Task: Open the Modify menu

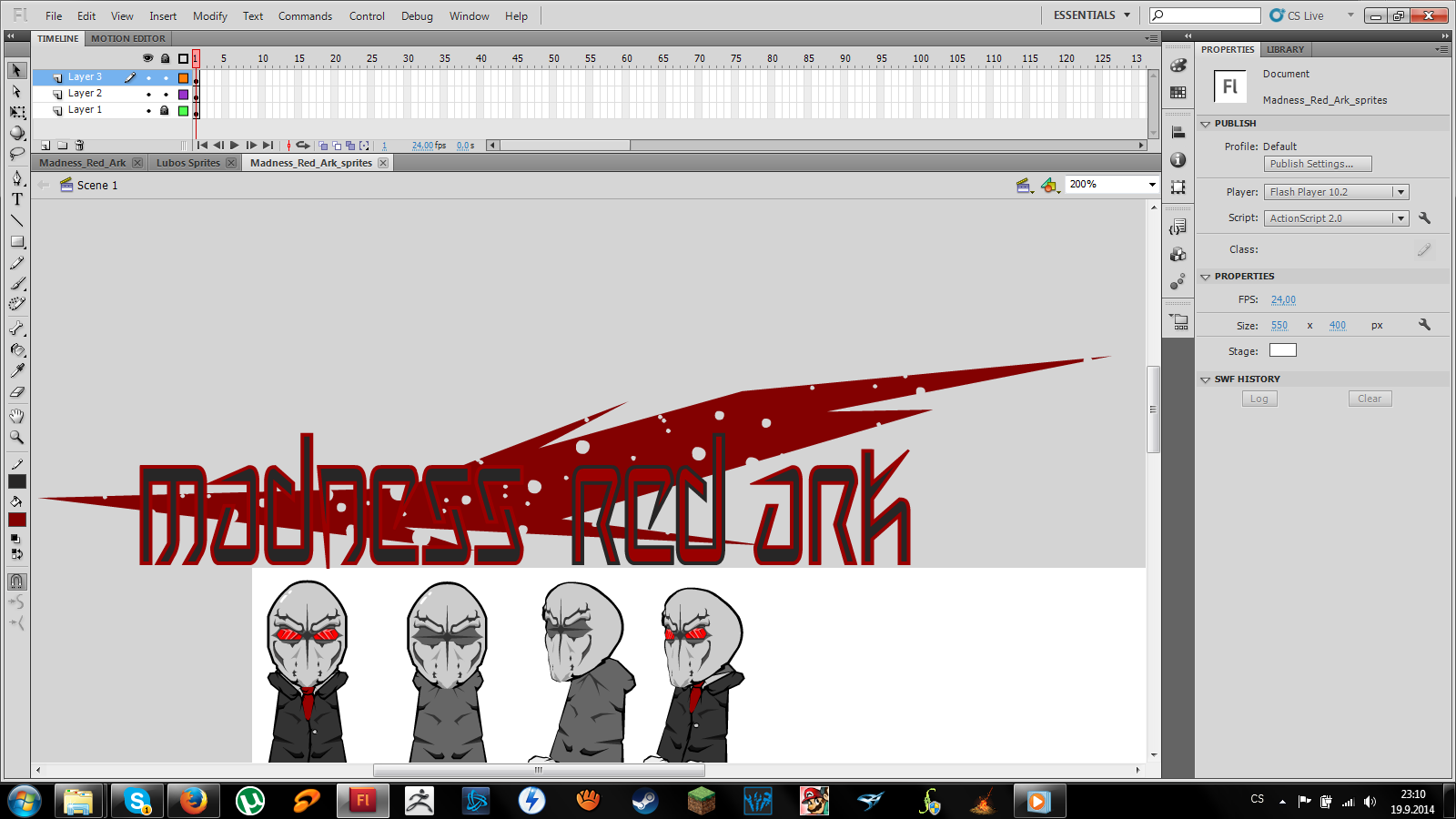Action: pos(210,16)
